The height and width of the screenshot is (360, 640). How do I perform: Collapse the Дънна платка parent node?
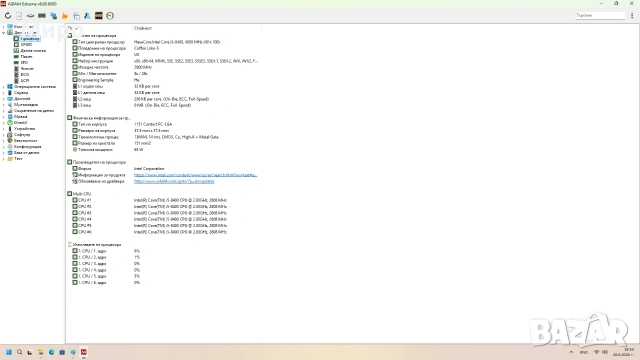pyautogui.click(x=4, y=33)
